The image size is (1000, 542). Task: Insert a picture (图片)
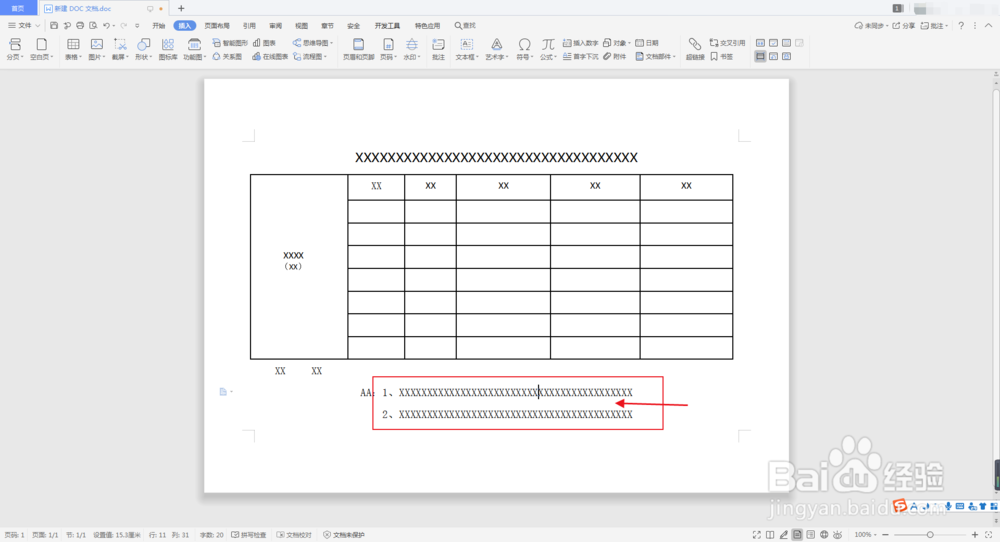point(96,48)
